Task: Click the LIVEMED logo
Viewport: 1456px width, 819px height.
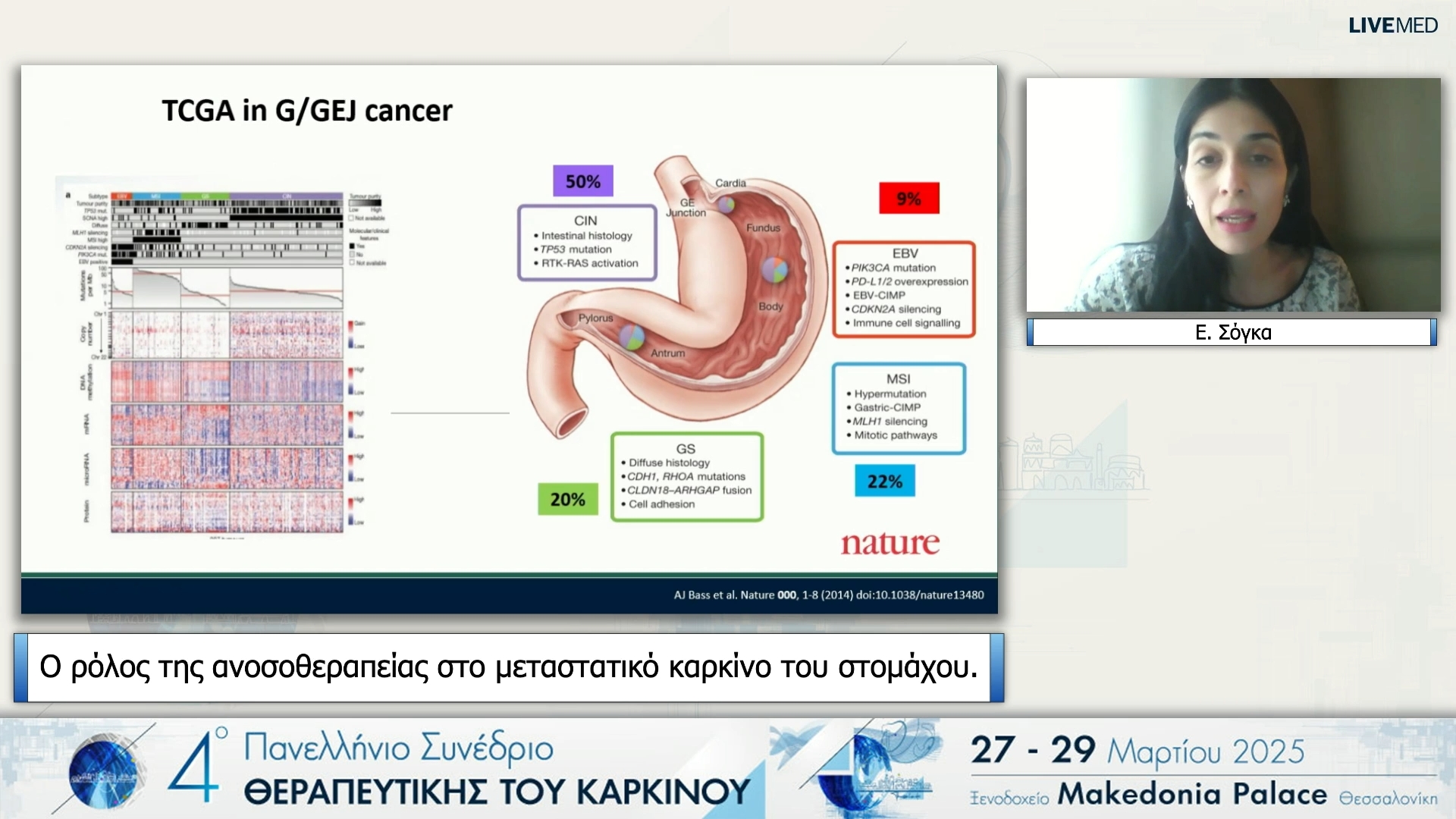Action: coord(1392,25)
